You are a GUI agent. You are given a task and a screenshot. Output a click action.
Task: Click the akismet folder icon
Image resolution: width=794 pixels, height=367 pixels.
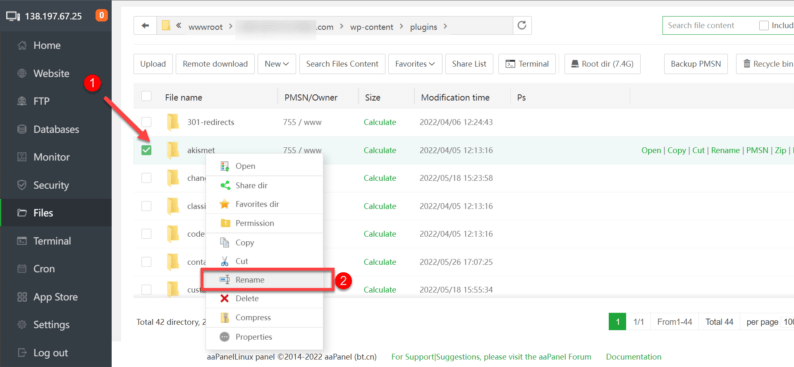[x=173, y=150]
